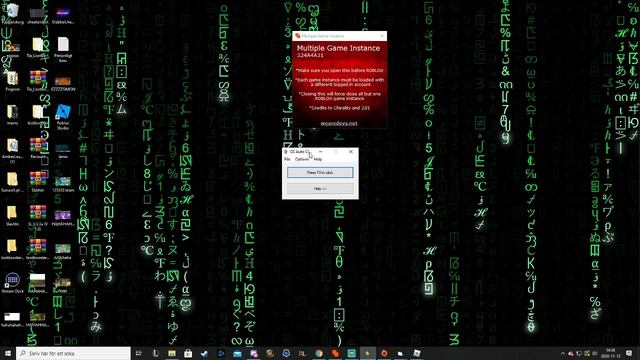Switch to Multiple Game Instance taskbar icon
This screenshot has height=360, width=640.
pyautogui.click(x=335, y=353)
